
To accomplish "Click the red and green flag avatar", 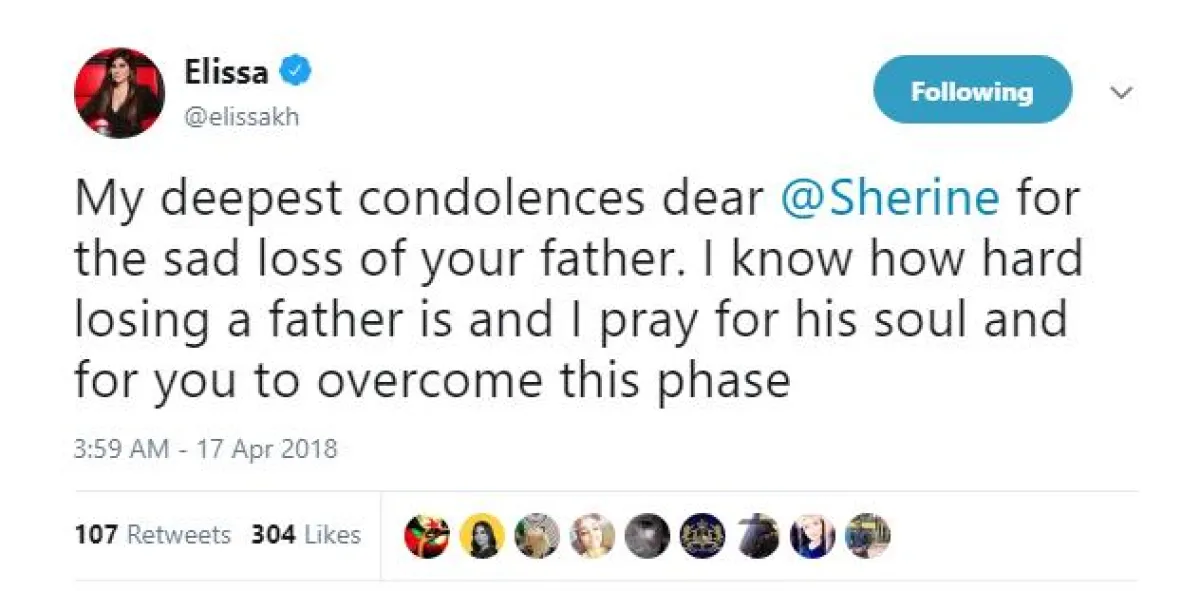I will pos(425,536).
